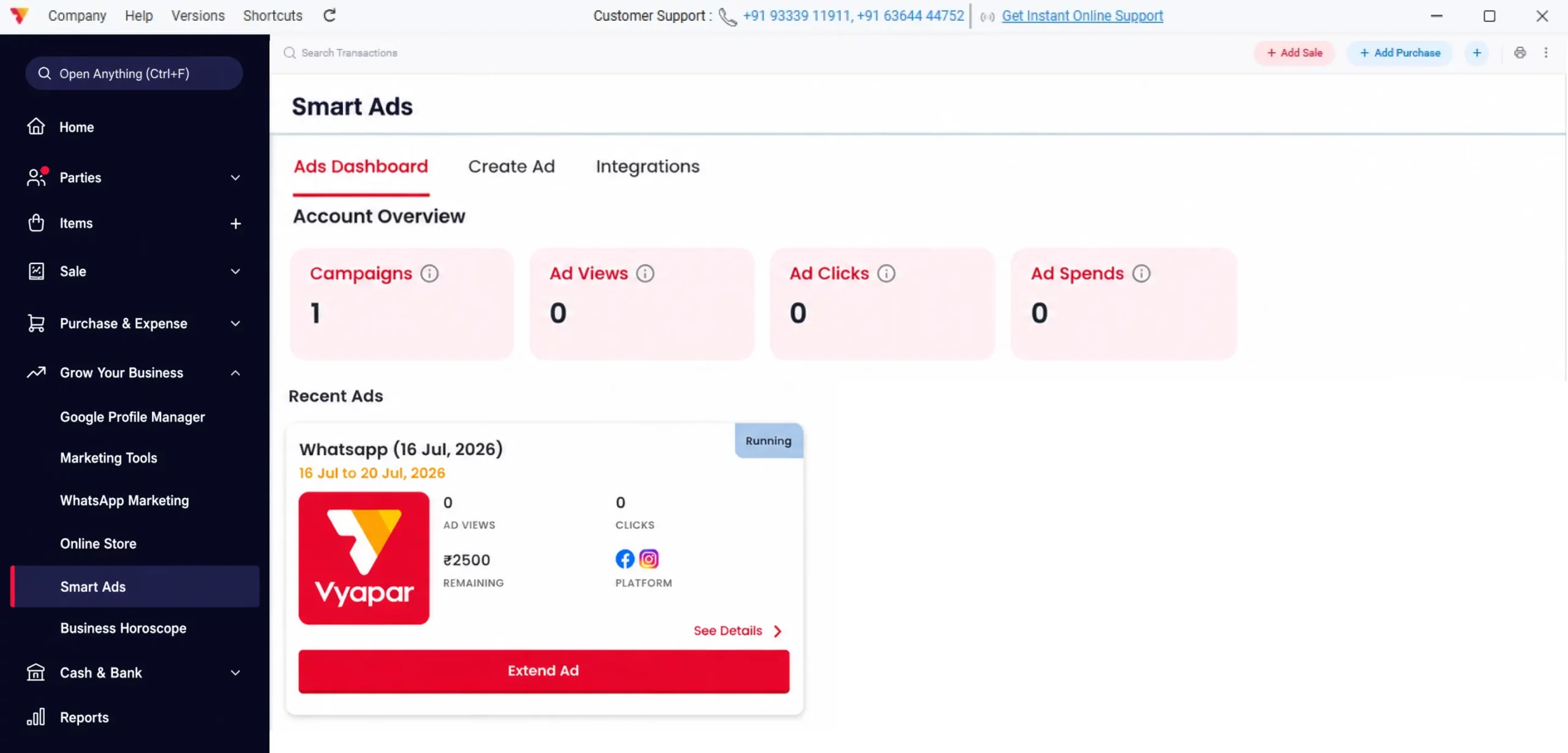Click the Items shopping bag icon
Image resolution: width=1568 pixels, height=753 pixels.
[36, 223]
